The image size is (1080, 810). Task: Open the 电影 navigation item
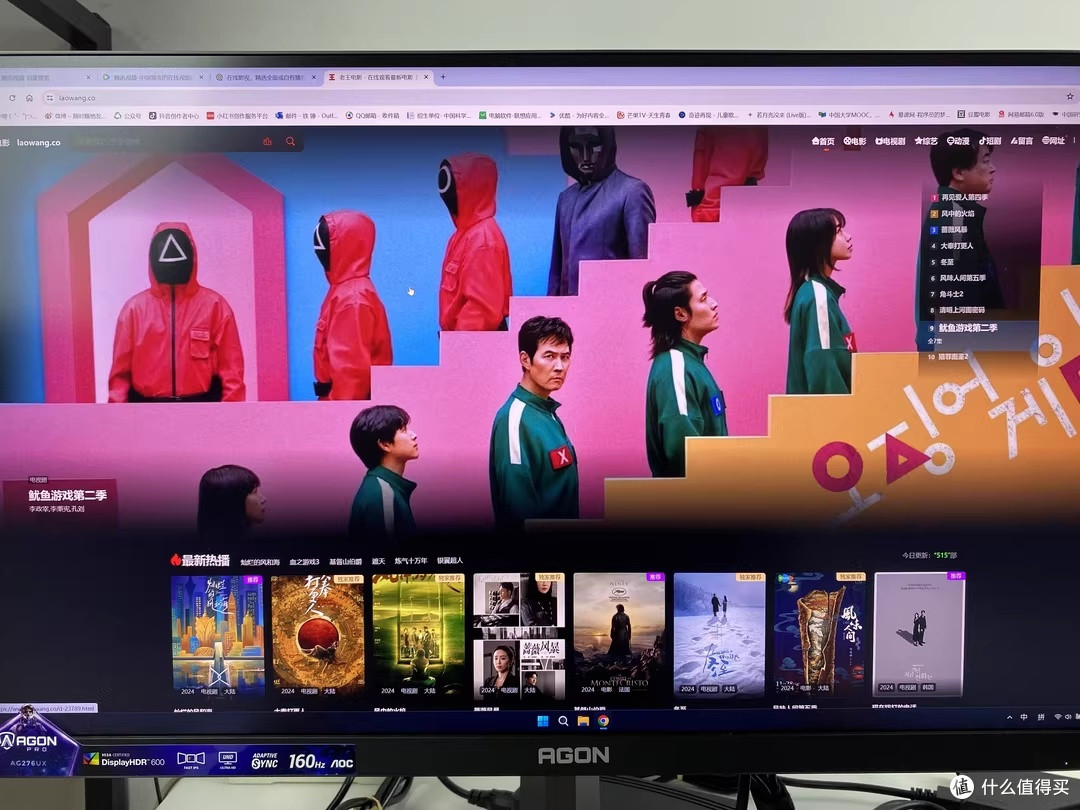point(855,141)
